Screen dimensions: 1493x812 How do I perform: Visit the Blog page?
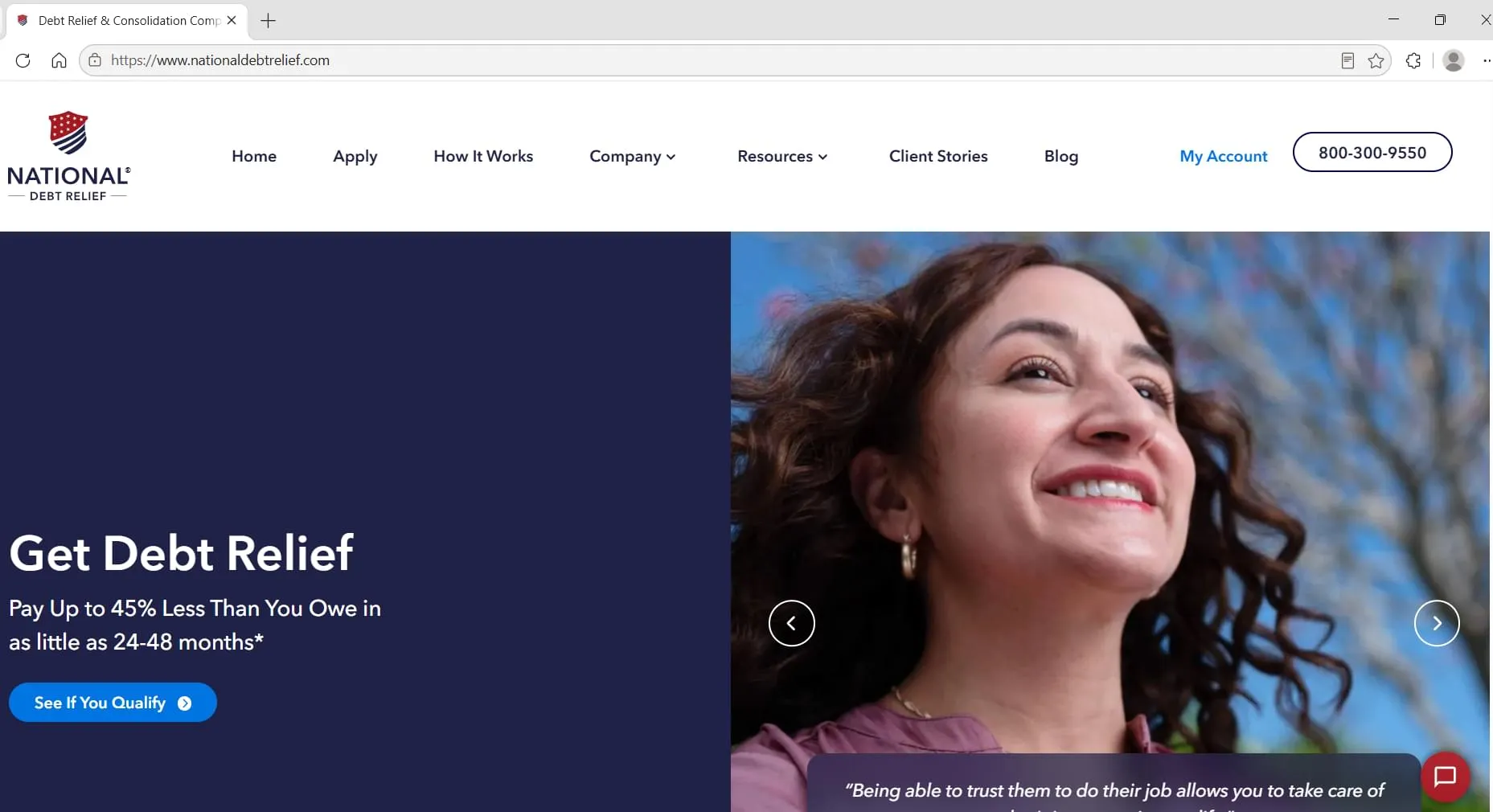[1061, 156]
